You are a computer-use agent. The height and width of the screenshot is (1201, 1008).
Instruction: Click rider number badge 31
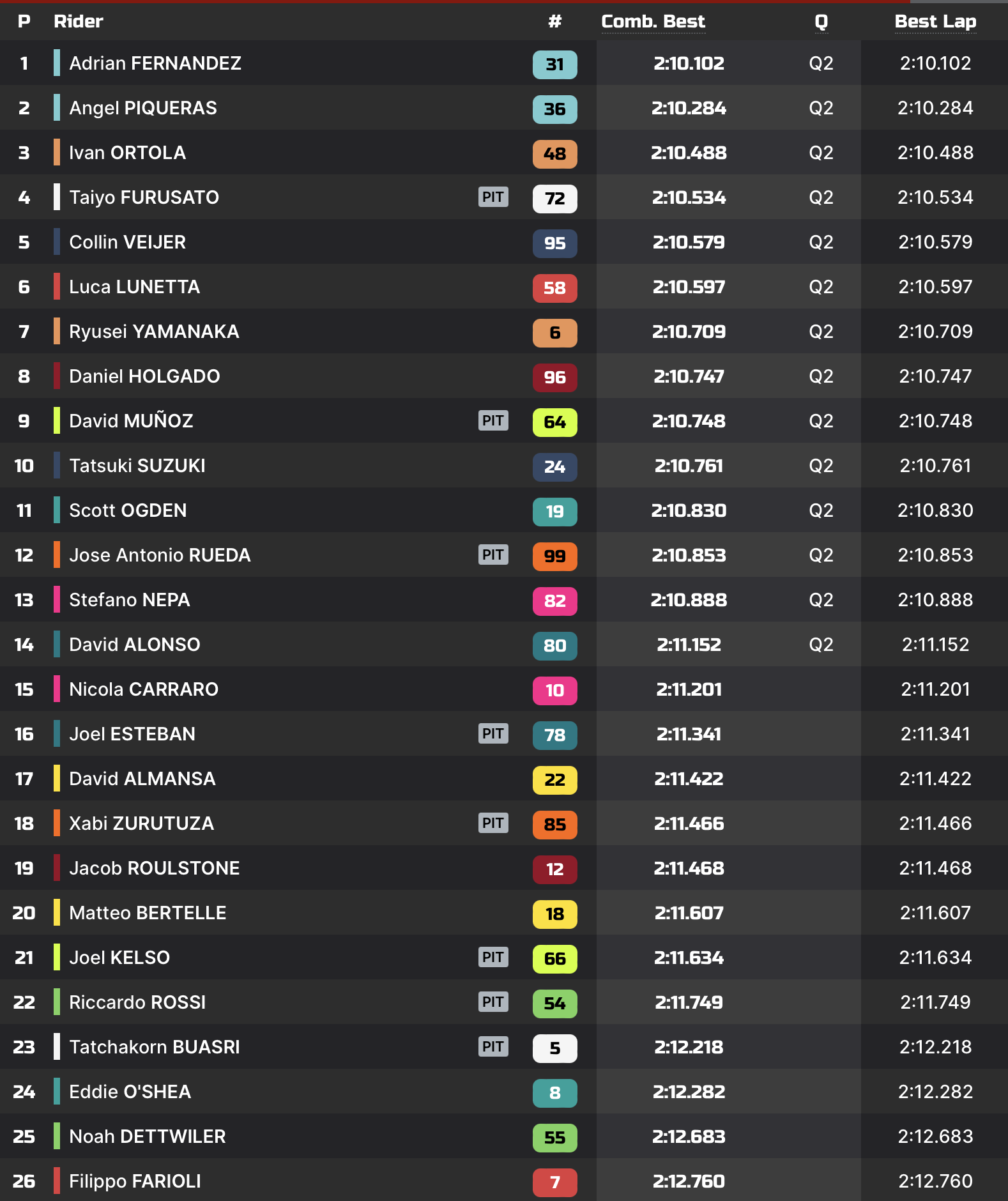click(554, 64)
